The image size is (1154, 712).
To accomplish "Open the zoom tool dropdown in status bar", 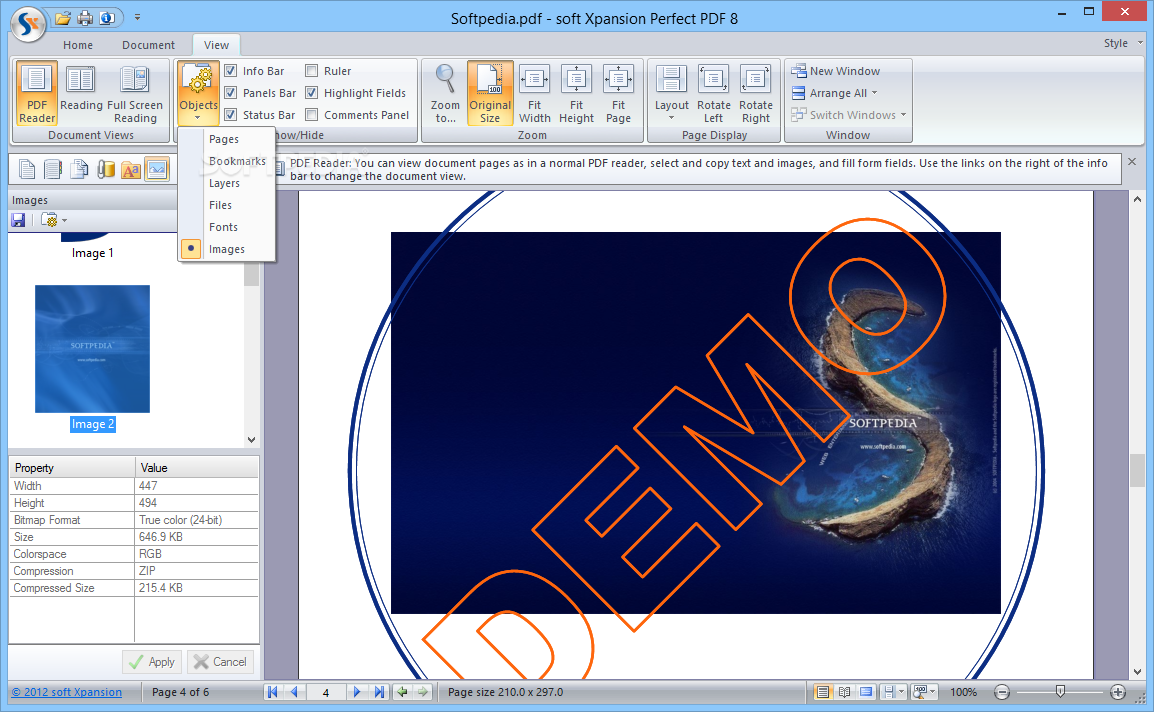I will point(924,691).
